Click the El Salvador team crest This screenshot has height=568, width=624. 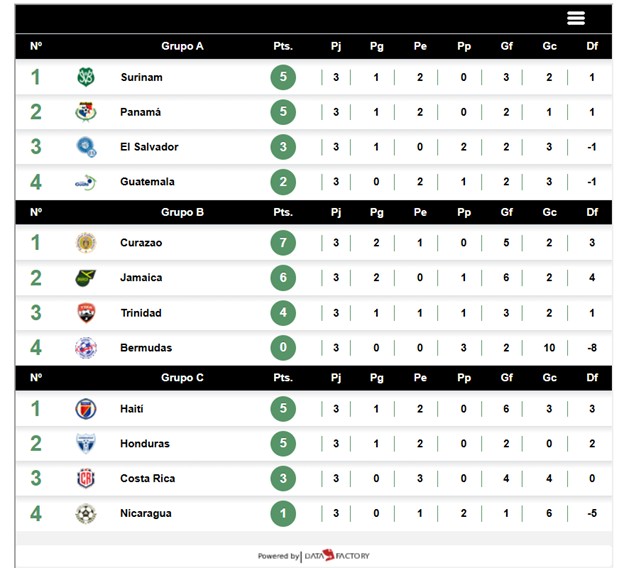click(x=86, y=147)
